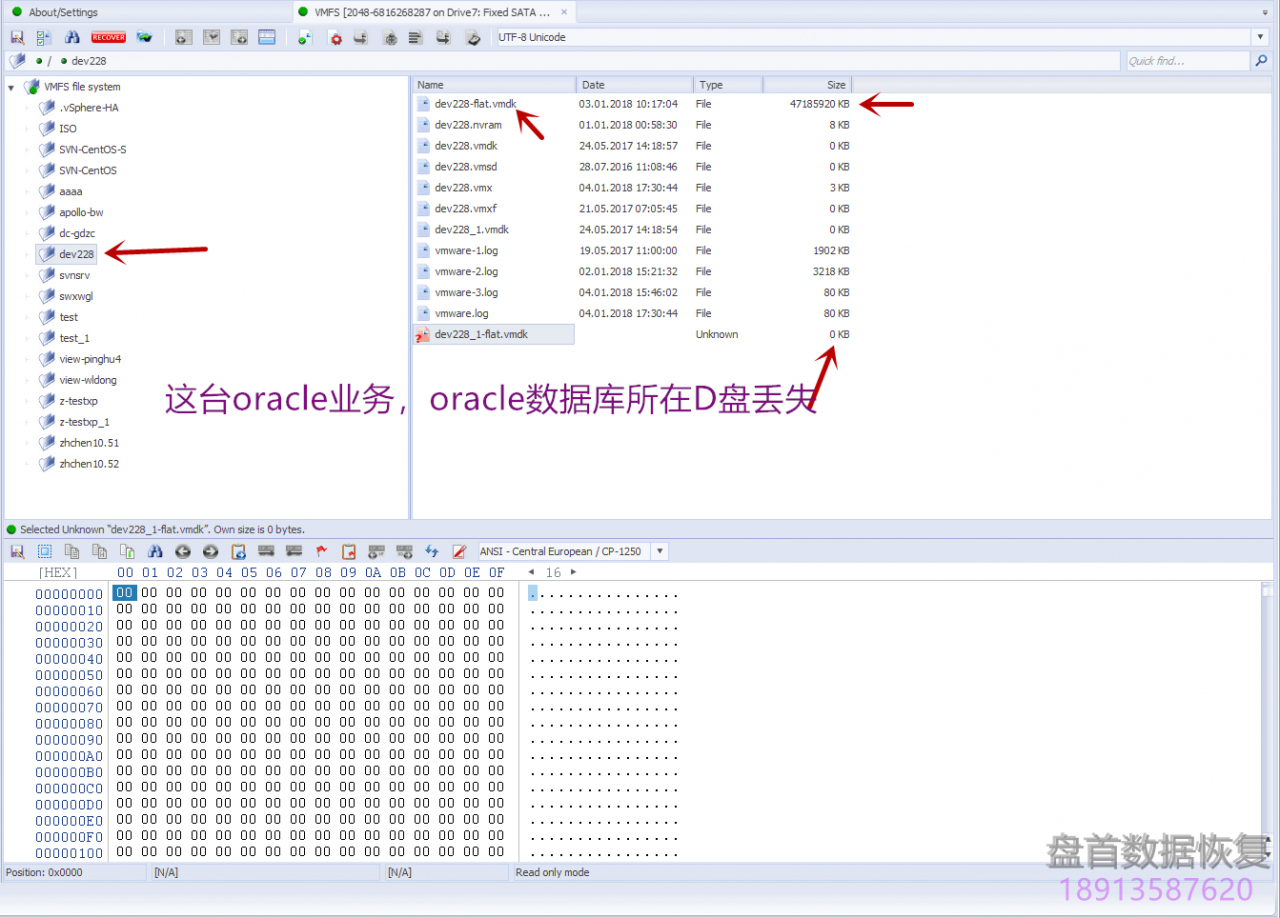Select the z-testxp_1 folder in tree
Viewport: 1280px width, 918px height.
point(84,422)
